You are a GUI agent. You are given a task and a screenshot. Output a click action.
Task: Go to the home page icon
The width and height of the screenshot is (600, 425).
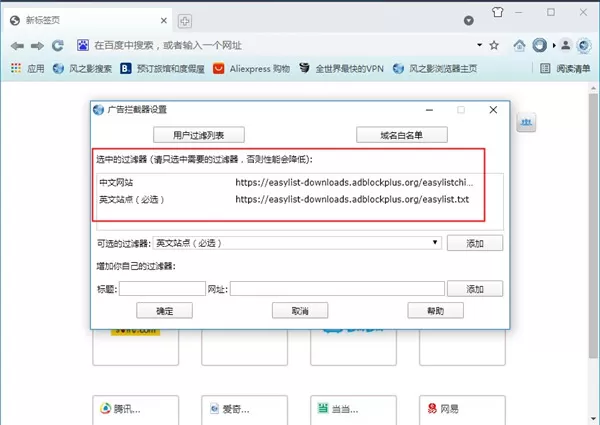point(519,46)
